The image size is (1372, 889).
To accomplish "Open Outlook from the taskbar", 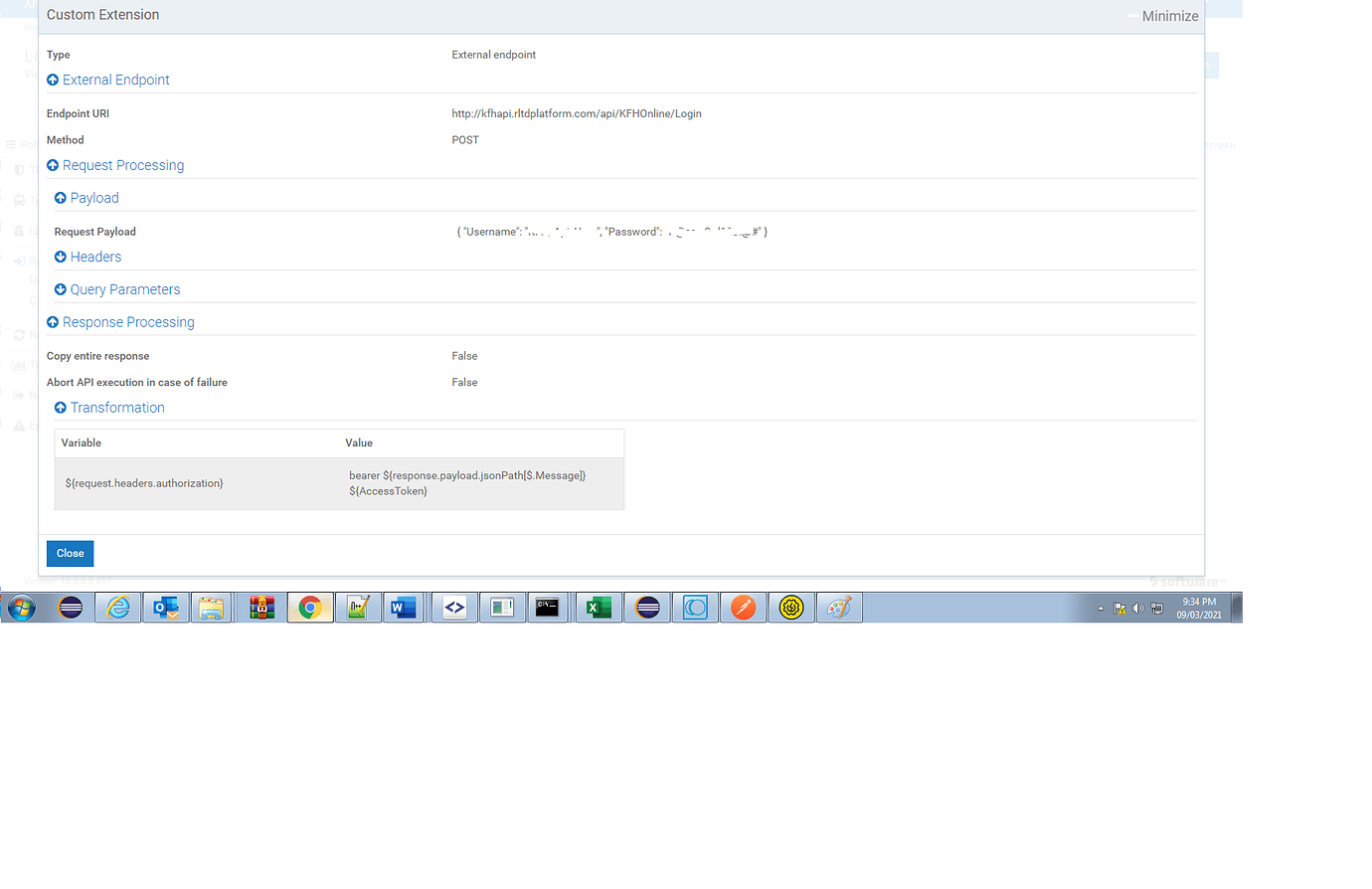I will [166, 608].
